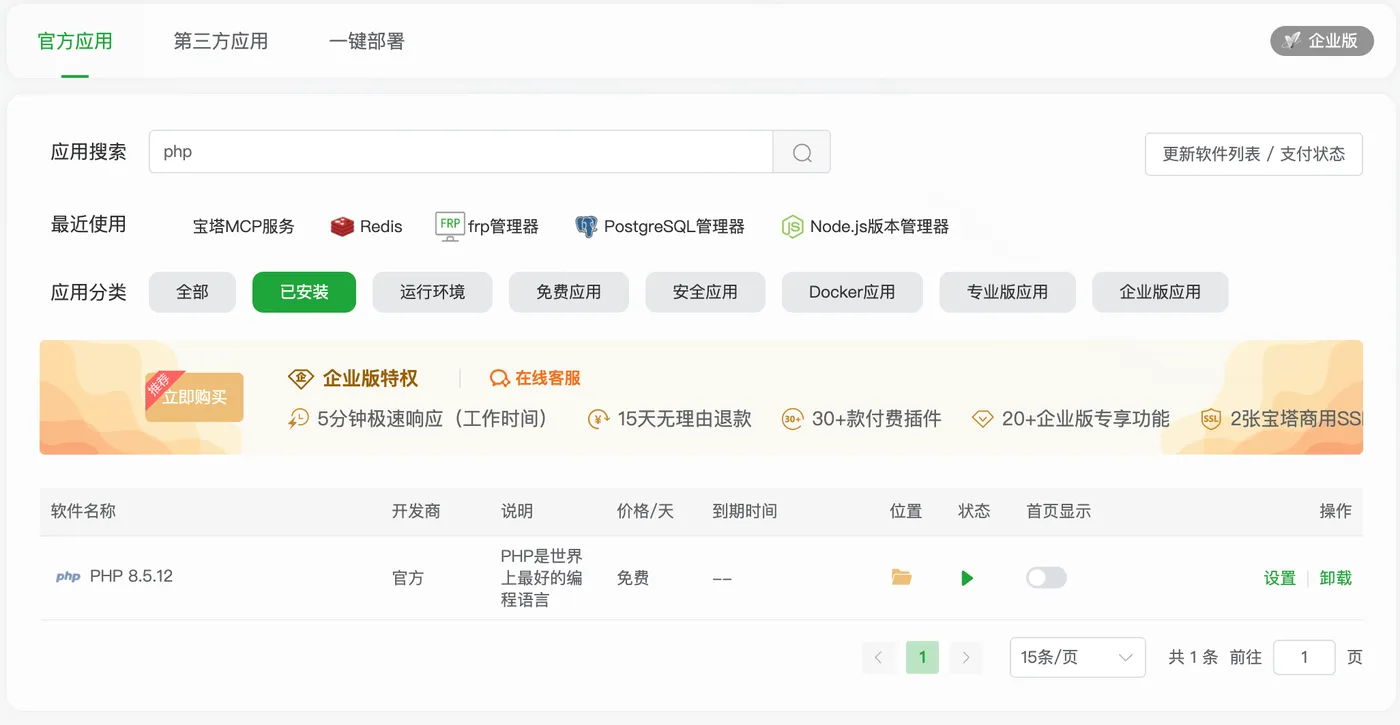Click the 20+企业版专享功能 banner text

pos(1086,419)
